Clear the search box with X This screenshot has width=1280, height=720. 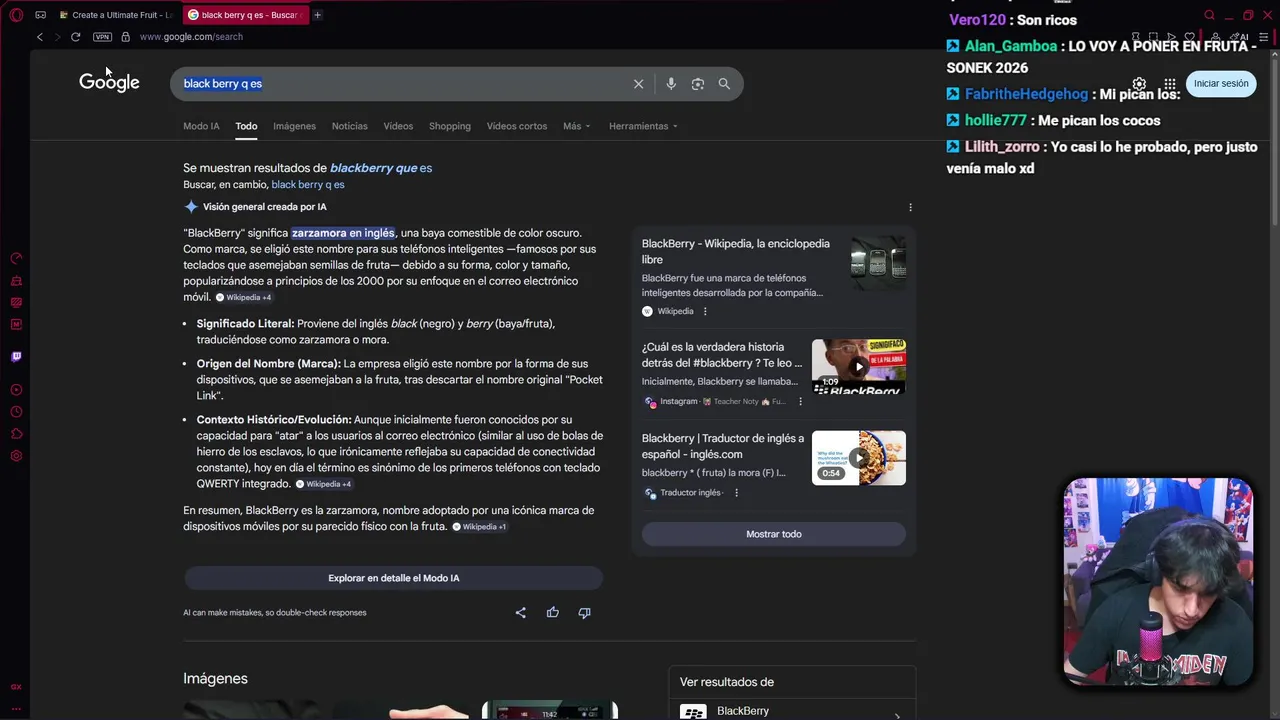point(638,84)
